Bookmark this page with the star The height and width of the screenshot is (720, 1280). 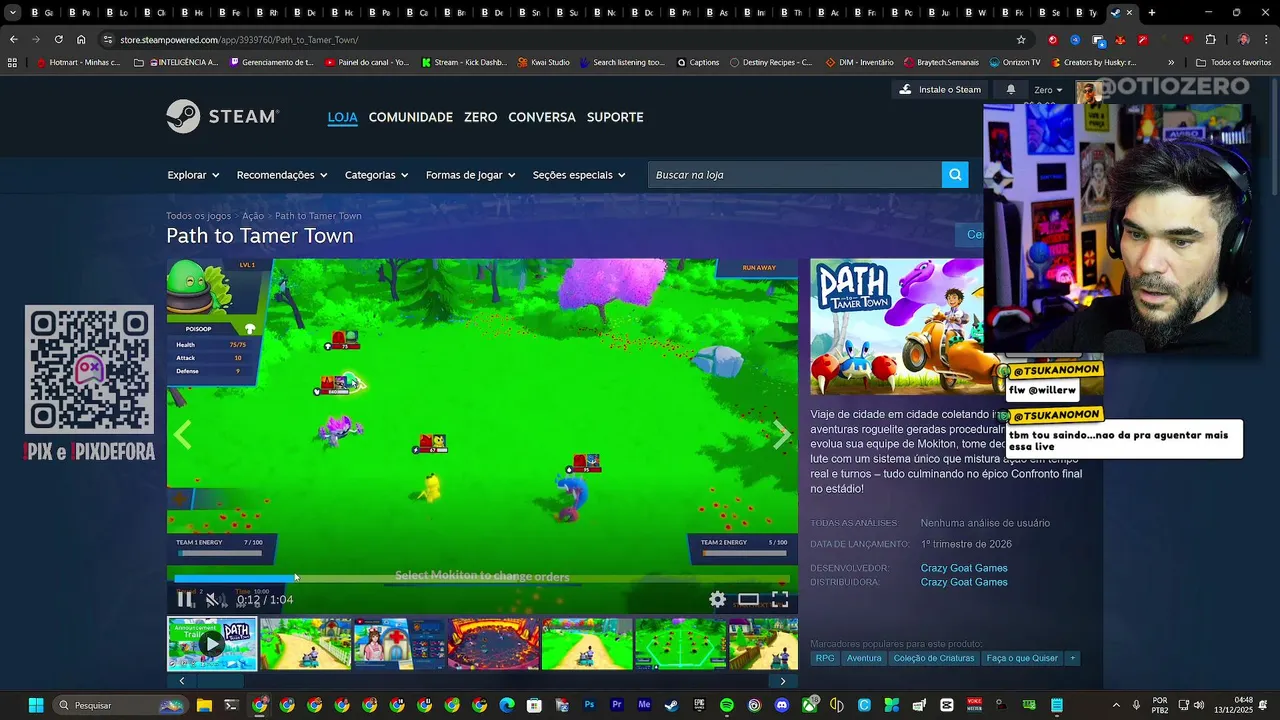tap(1021, 40)
